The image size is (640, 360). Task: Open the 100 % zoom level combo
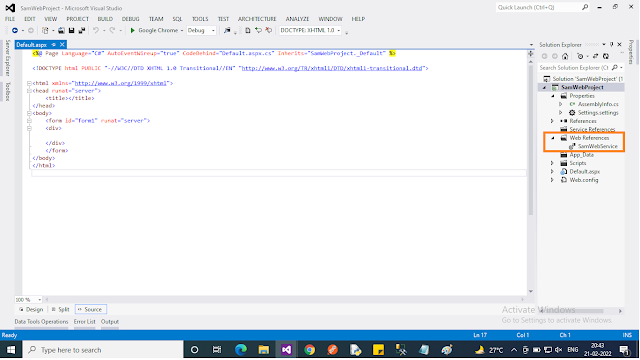[x=28, y=300]
